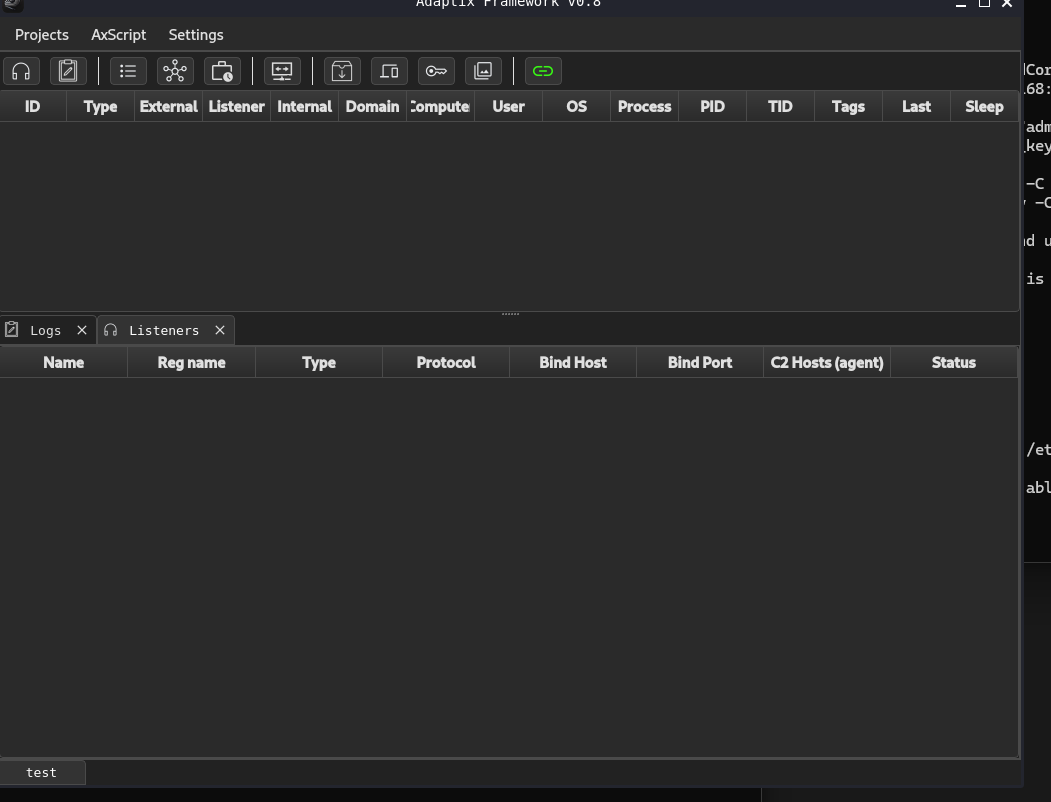The height and width of the screenshot is (802, 1051).
Task: Open the Settings menu
Action: pos(196,35)
